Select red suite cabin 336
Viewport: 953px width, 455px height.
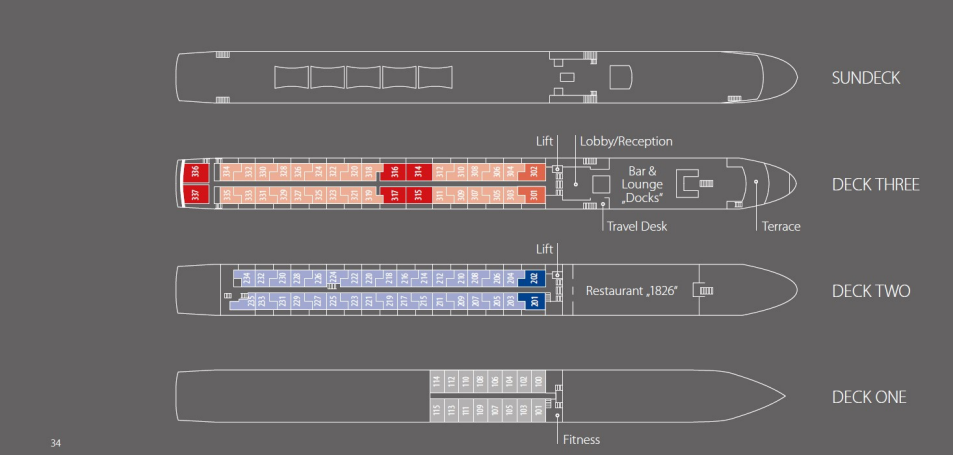195,171
